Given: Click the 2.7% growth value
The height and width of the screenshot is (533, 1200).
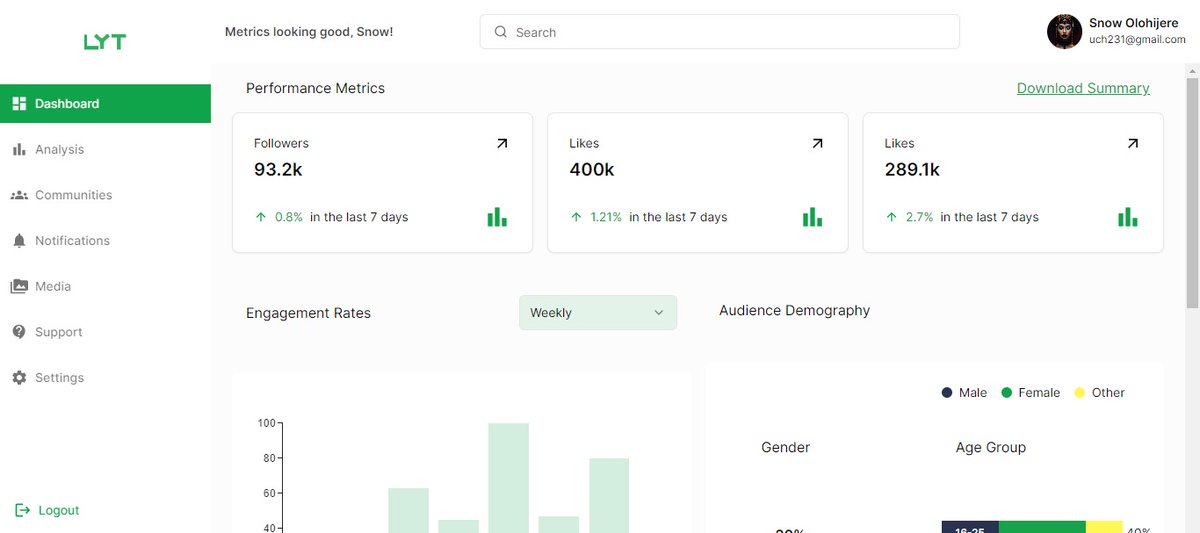Looking at the screenshot, I should point(919,217).
